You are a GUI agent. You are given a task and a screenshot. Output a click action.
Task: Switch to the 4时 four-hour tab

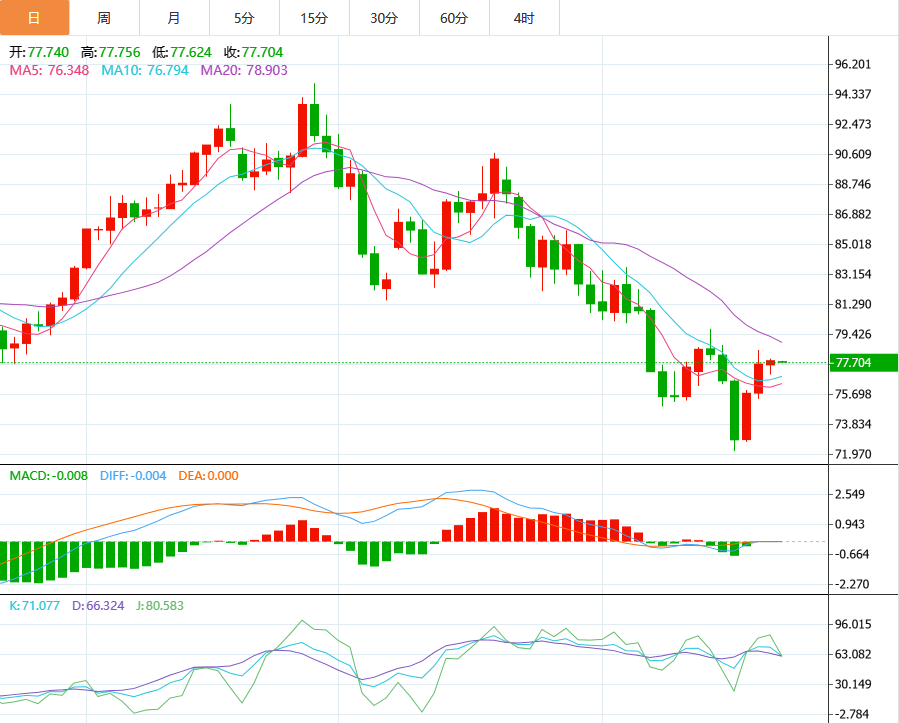(524, 18)
